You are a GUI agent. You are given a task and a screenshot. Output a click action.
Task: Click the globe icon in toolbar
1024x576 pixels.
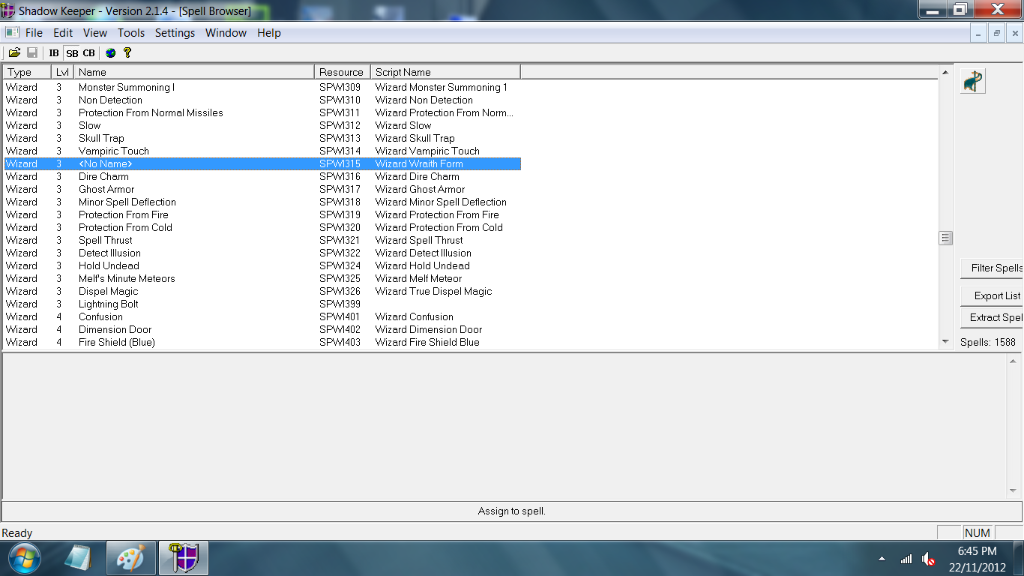click(111, 53)
